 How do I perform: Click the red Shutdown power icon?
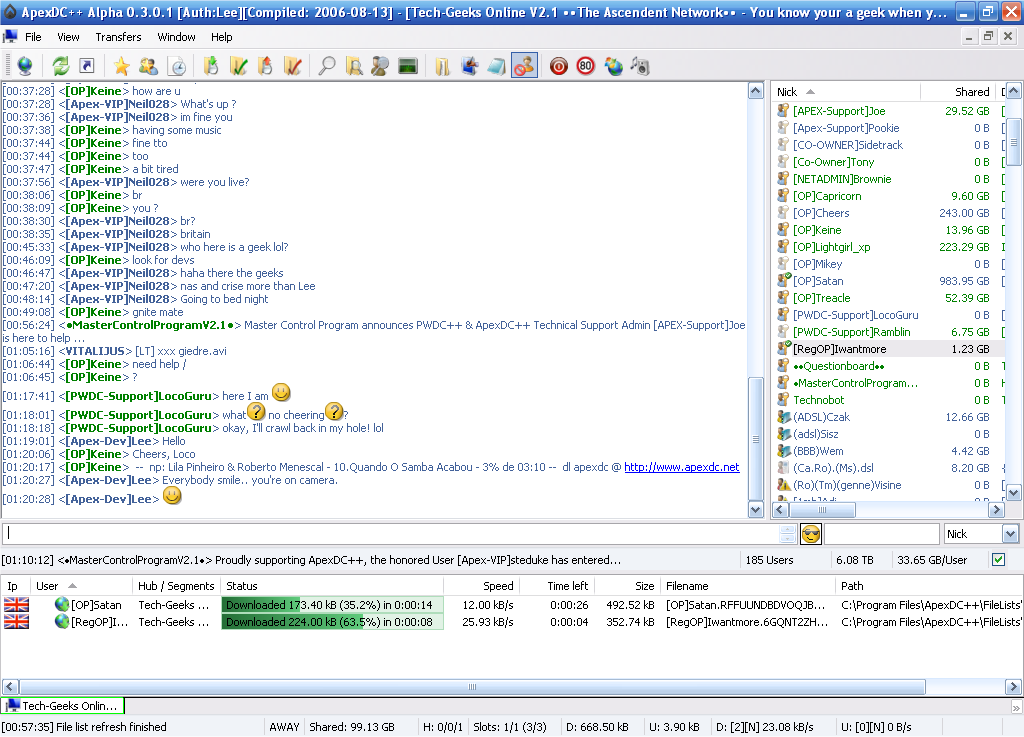pos(558,66)
